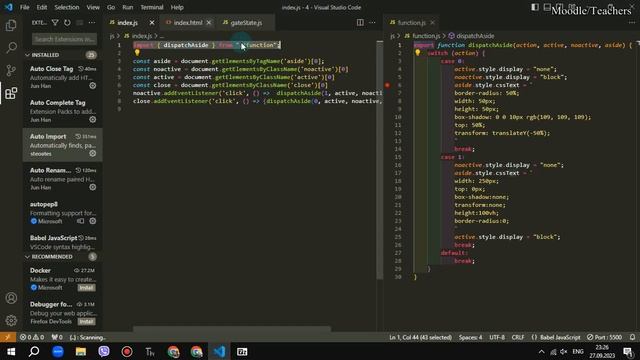The image size is (640, 360).
Task: Open Ln 1, Col 44 go-to-line
Action: [420, 337]
